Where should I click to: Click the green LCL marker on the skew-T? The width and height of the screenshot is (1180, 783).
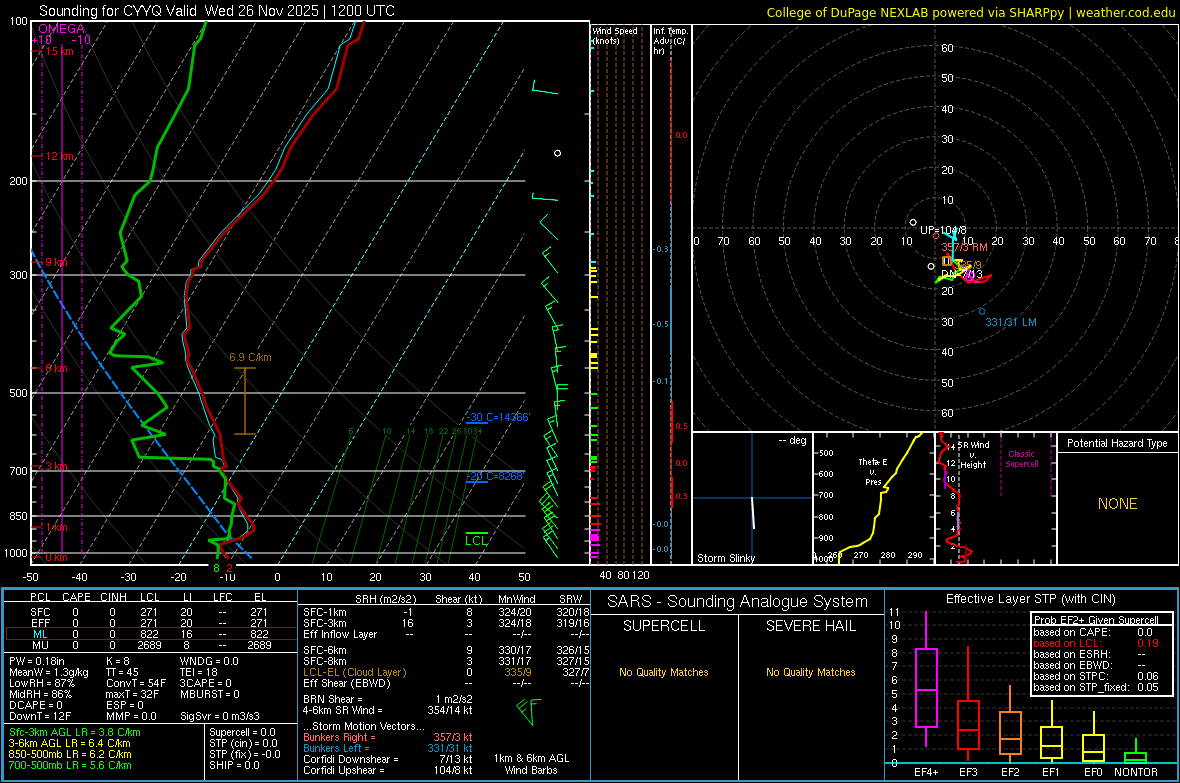476,540
